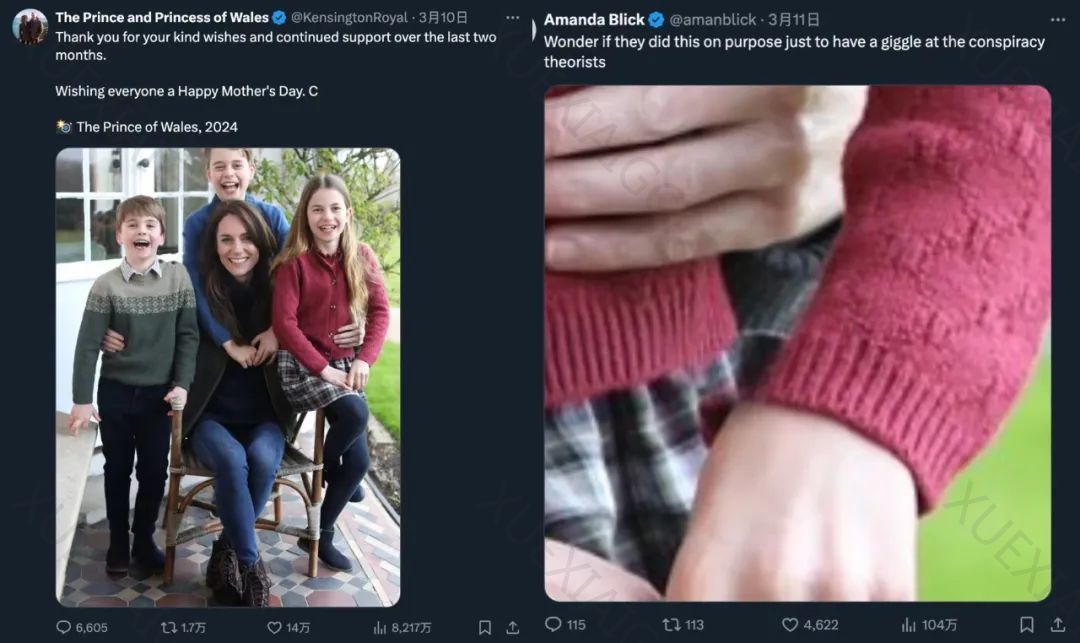View analytics of the Kensington Royal tweet
1080x643 pixels.
[x=381, y=627]
